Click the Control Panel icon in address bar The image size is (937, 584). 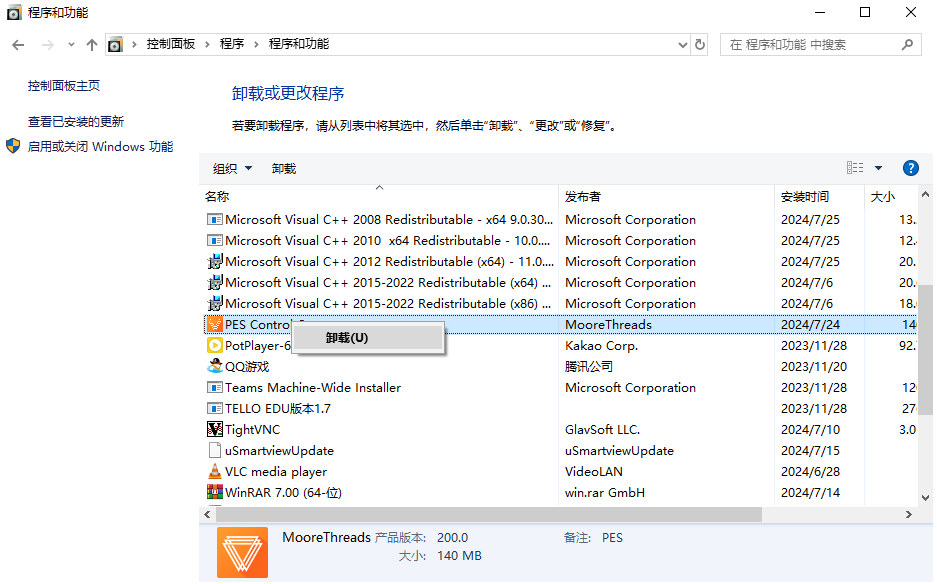(115, 45)
